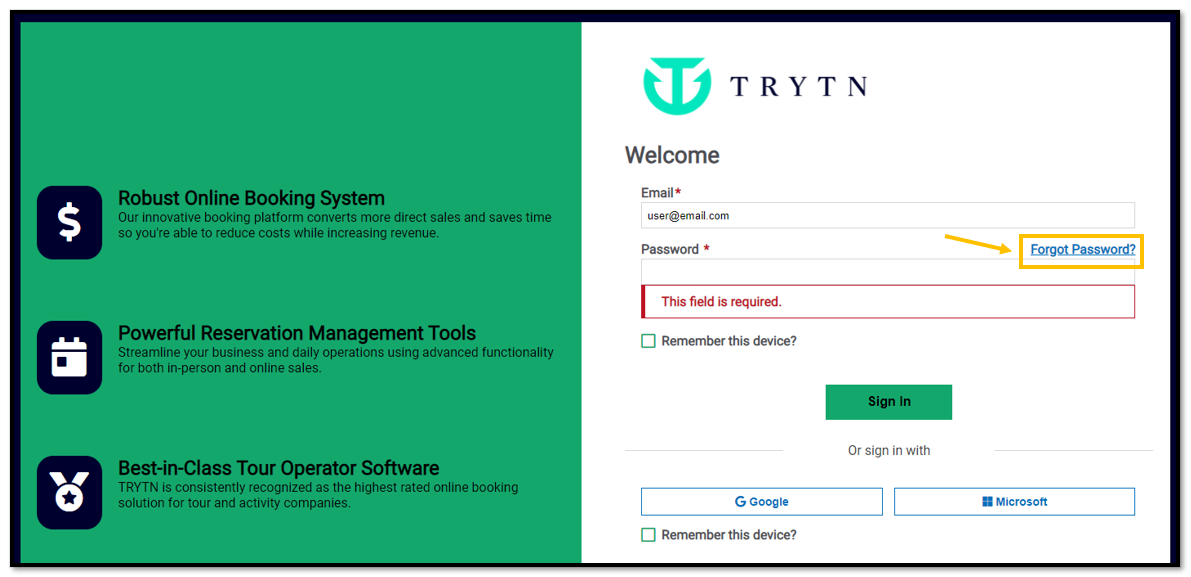The image size is (1191, 577).
Task: Click the 'Or sign in with' text
Action: pos(889,451)
